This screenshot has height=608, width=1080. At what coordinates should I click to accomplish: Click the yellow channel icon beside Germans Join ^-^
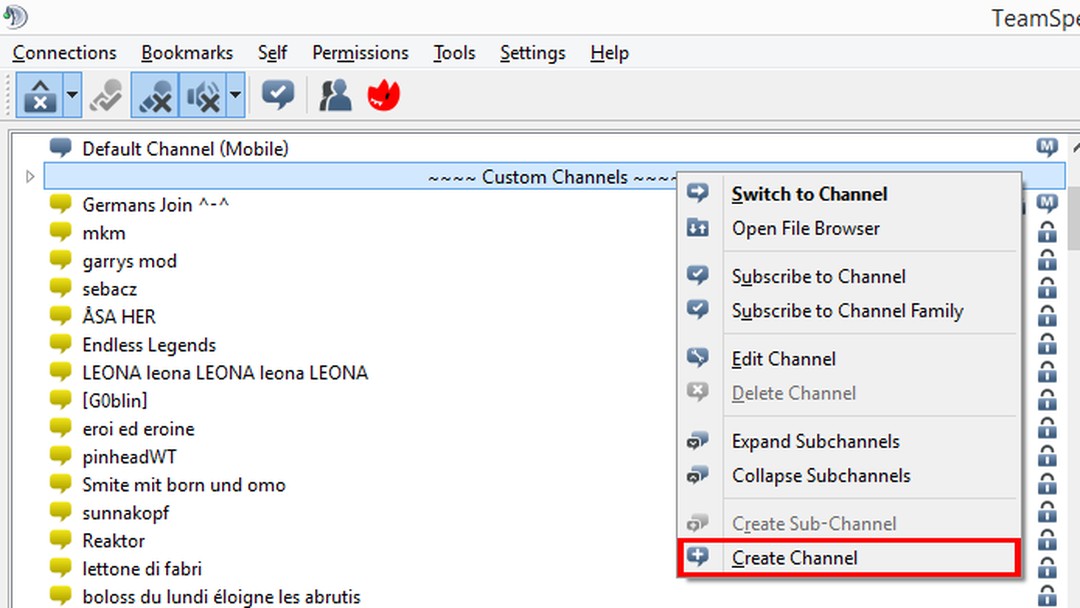(59, 204)
